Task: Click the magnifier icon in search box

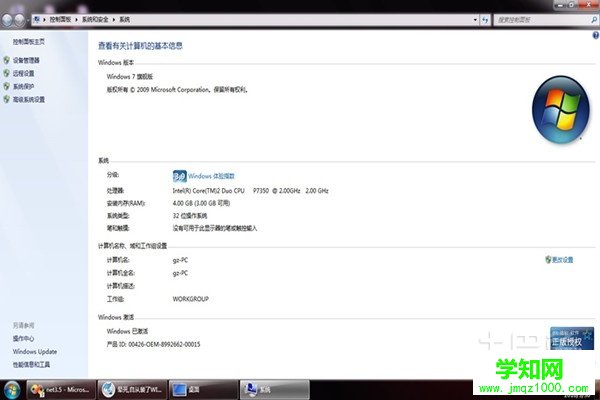Action: (x=594, y=20)
